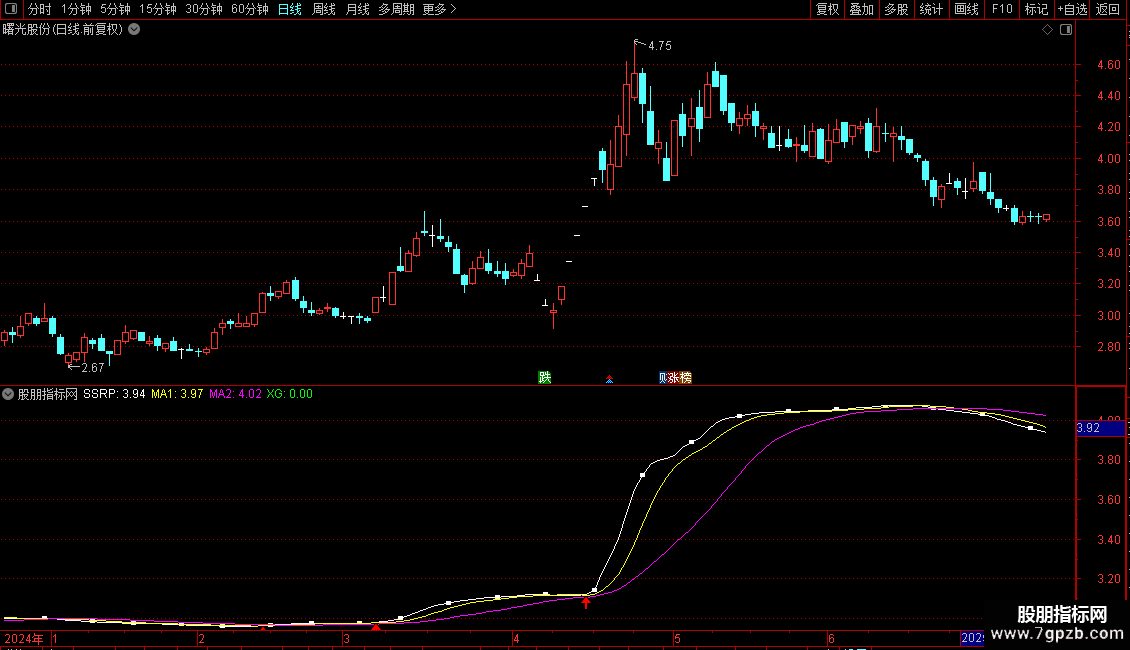Click 返回 to go back
Image resolution: width=1130 pixels, height=650 pixels.
[1108, 9]
